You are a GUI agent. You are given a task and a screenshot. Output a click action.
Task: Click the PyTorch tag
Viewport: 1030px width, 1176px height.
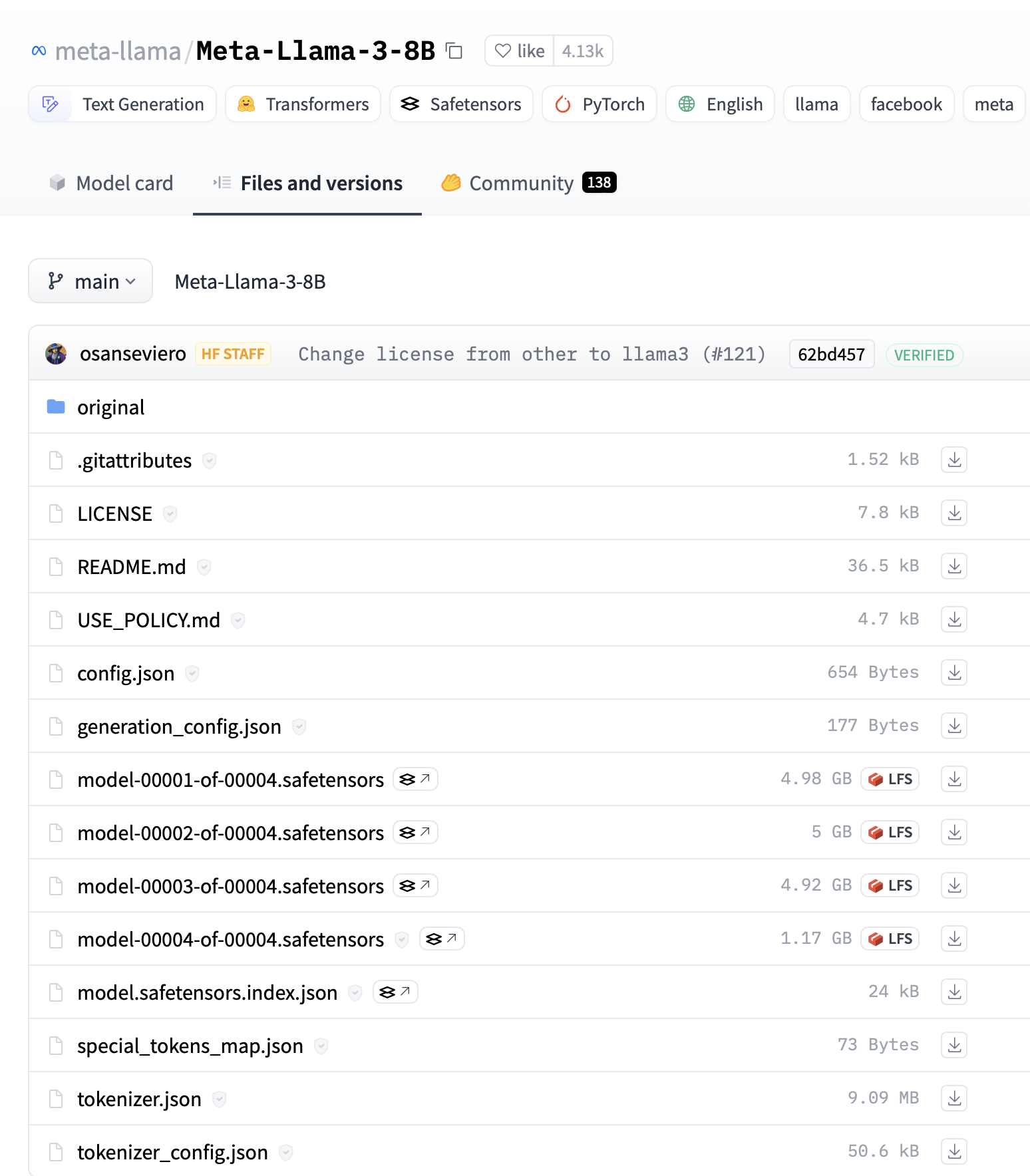tap(600, 104)
